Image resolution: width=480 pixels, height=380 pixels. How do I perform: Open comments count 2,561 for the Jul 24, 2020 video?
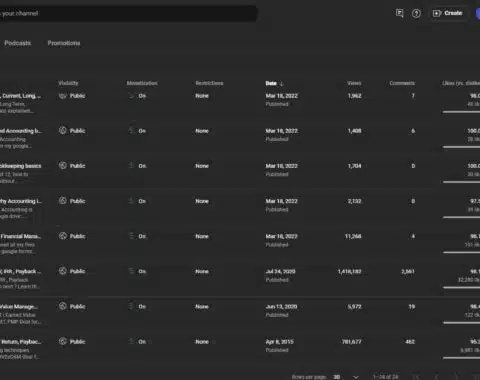pyautogui.click(x=408, y=271)
